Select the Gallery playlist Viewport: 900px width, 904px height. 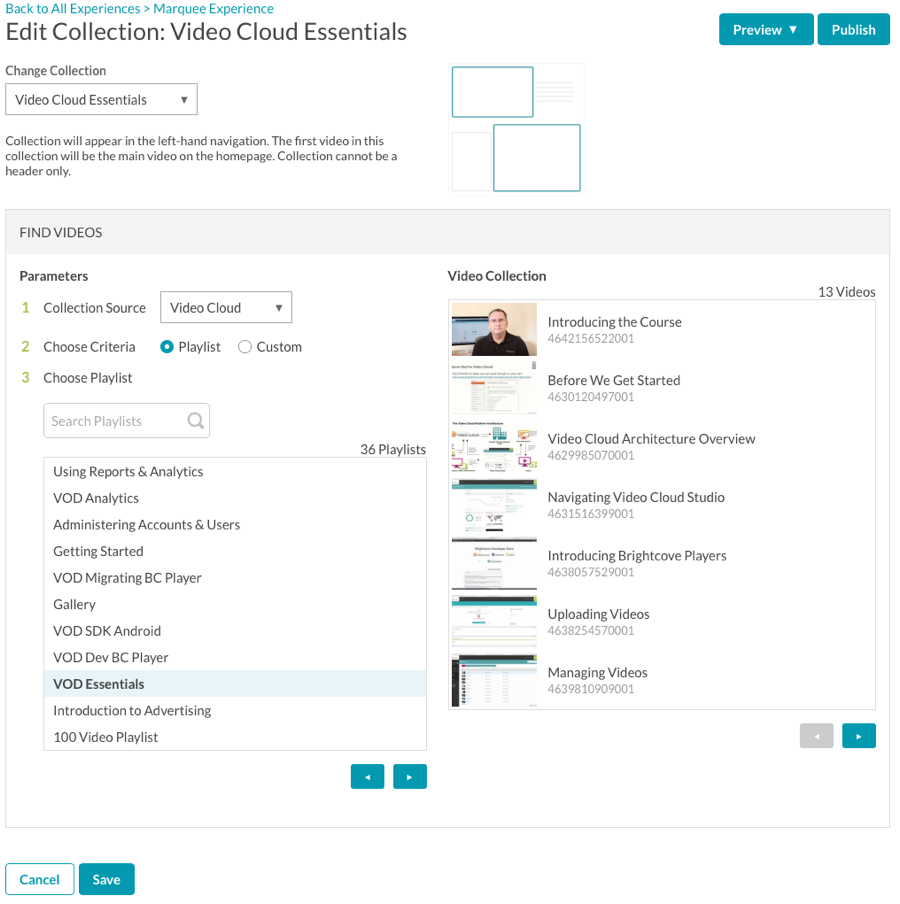(235, 604)
